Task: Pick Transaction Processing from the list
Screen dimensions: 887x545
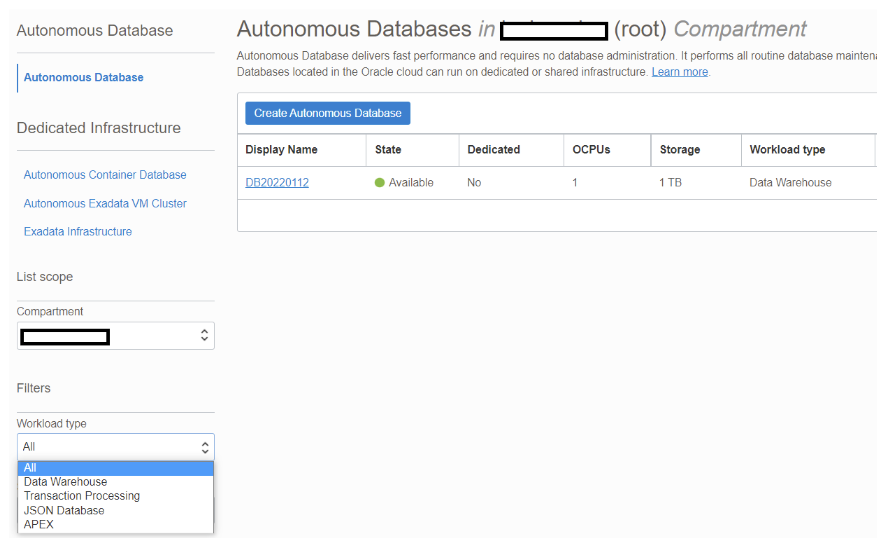Action: tap(115, 496)
